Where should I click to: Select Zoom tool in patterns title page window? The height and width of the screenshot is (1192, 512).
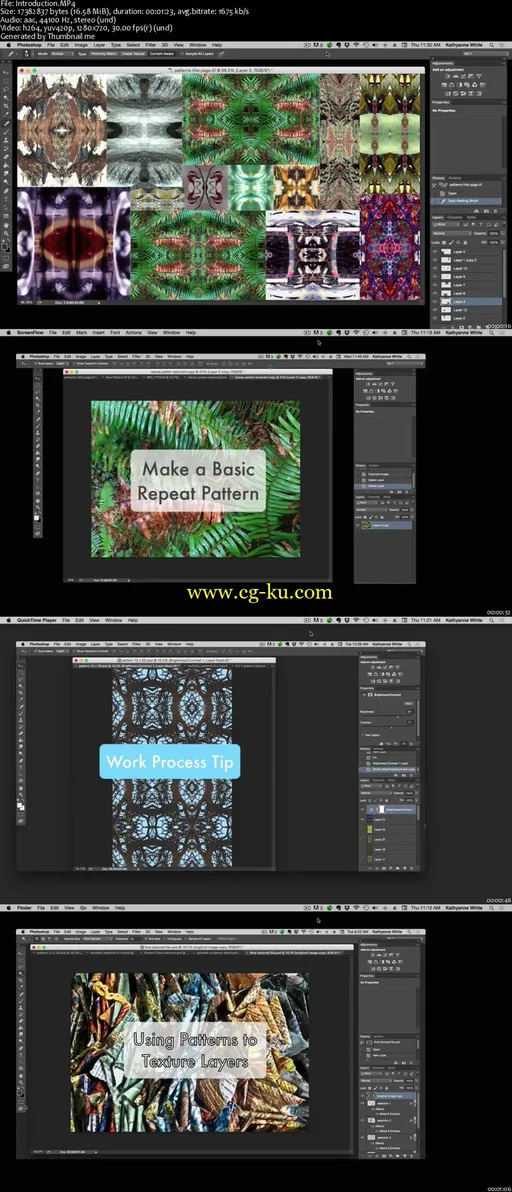[7, 234]
